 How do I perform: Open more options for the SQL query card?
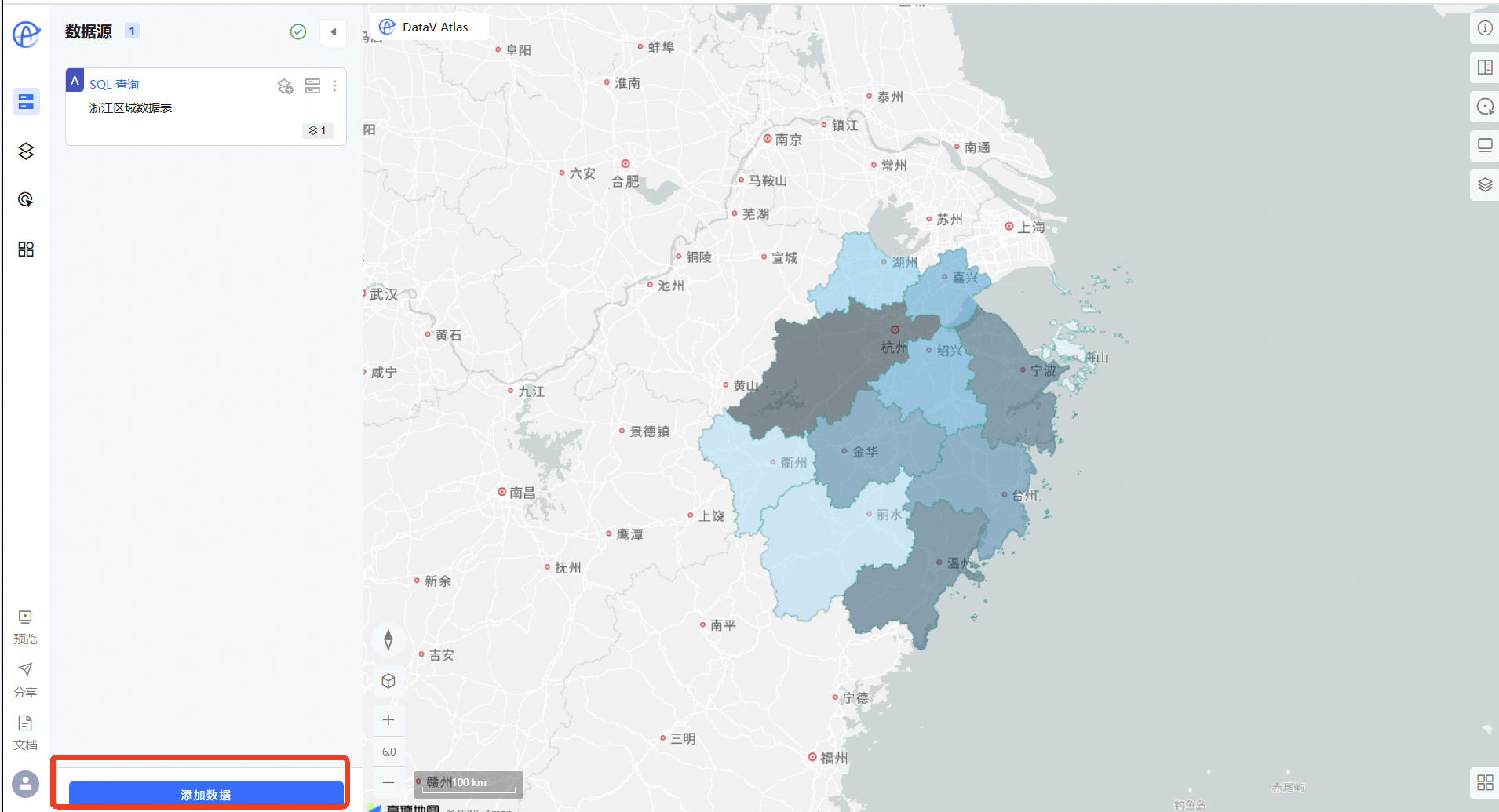[x=334, y=86]
